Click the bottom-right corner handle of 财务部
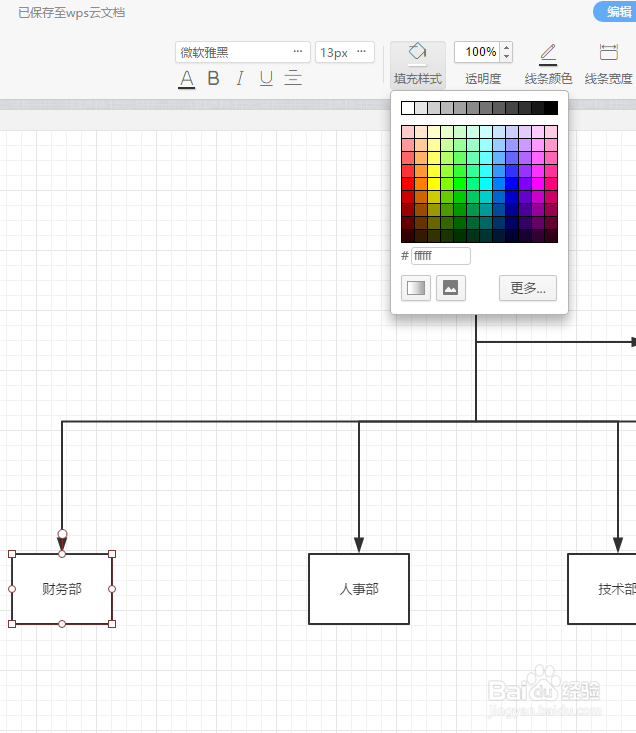Viewport: 636px width, 733px height. coord(112,624)
